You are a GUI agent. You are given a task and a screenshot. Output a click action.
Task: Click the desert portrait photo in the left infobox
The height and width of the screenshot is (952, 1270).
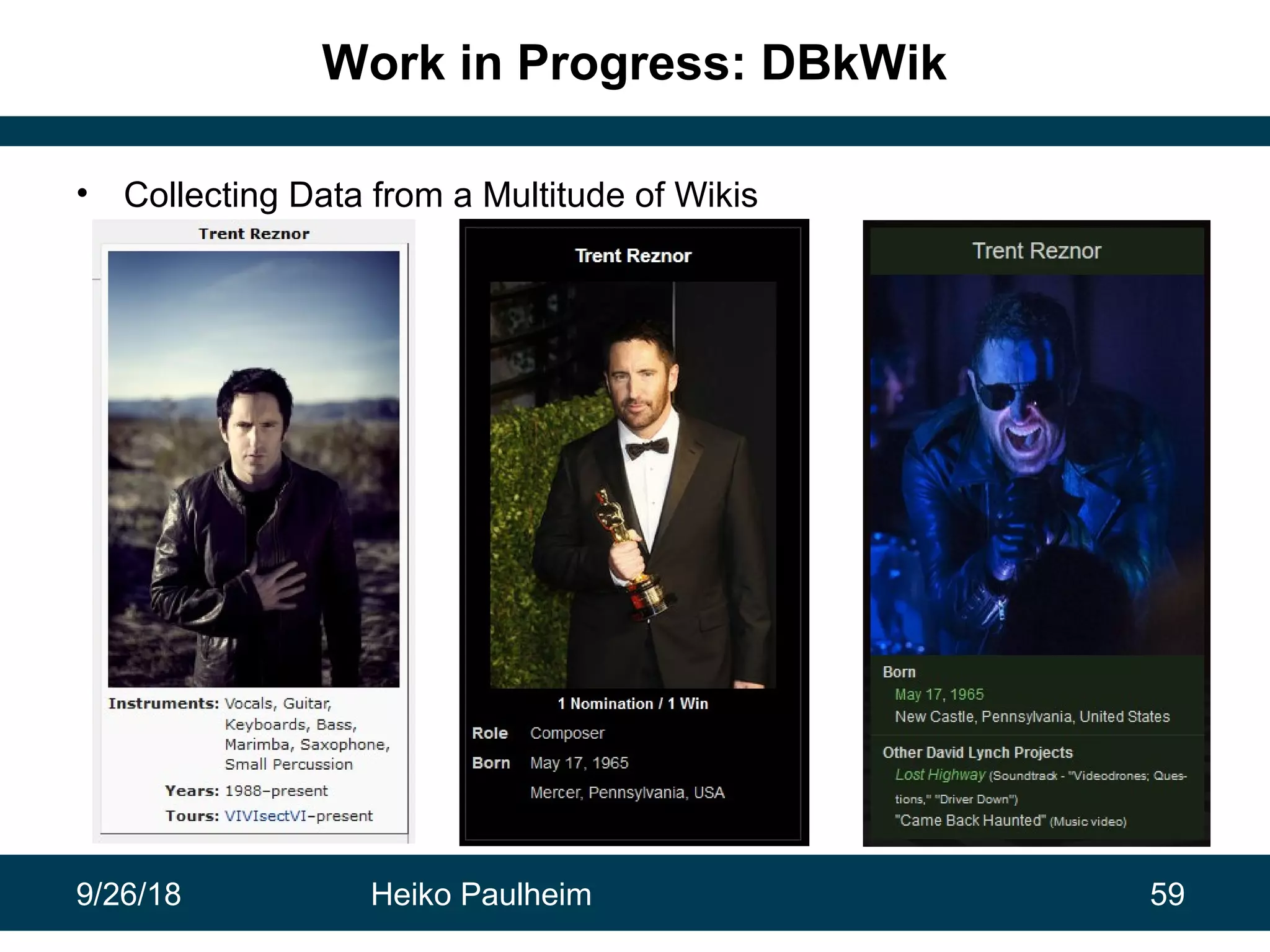coord(254,469)
